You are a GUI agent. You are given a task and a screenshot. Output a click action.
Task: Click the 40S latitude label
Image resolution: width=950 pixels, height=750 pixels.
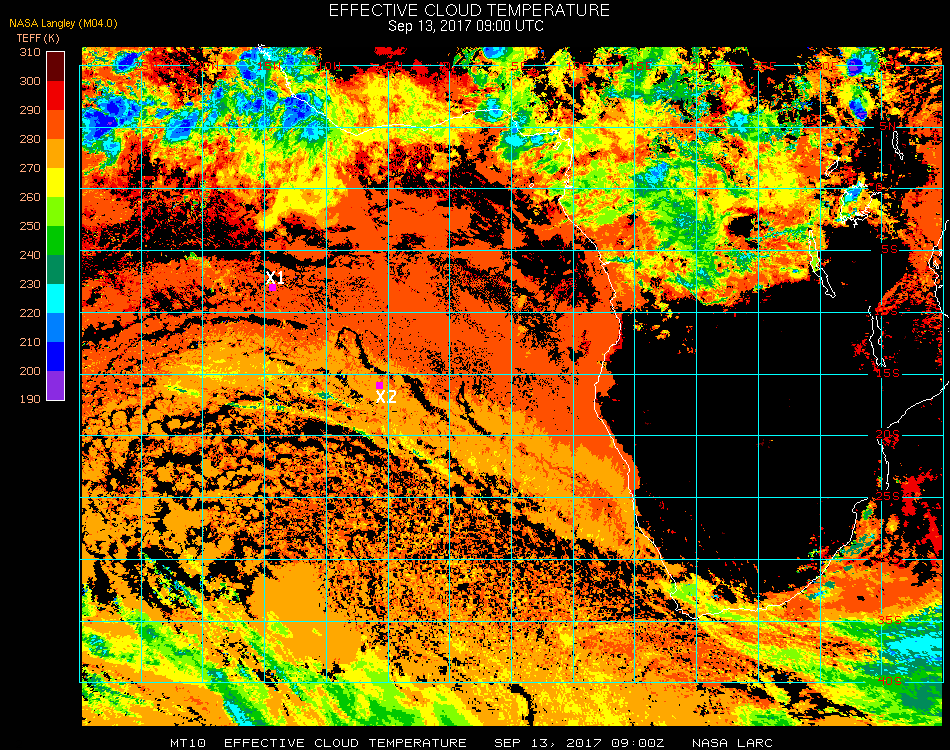[x=889, y=681]
